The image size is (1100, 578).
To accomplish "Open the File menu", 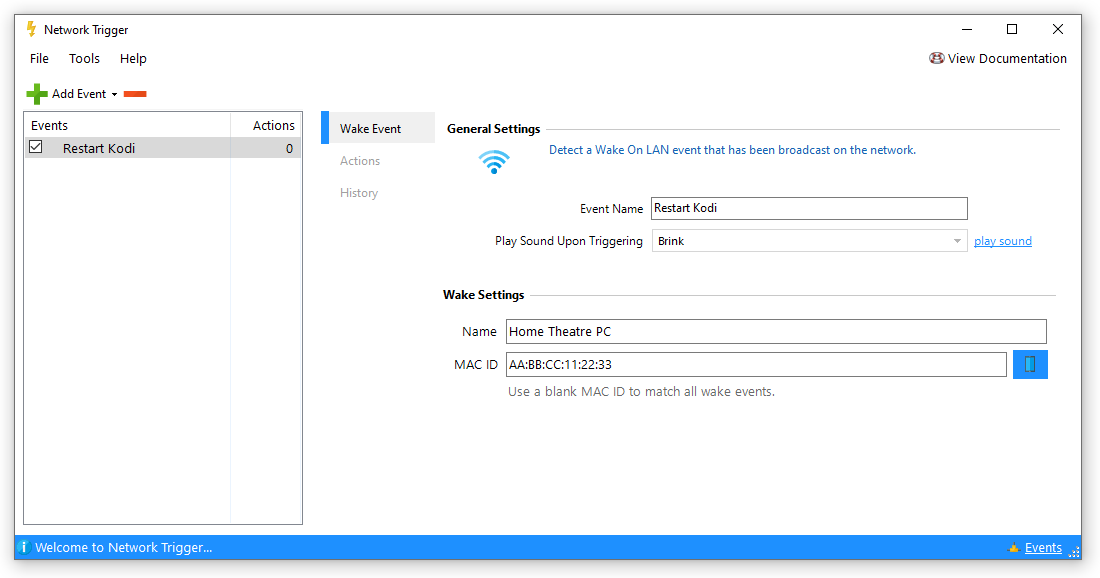I will pyautogui.click(x=39, y=59).
